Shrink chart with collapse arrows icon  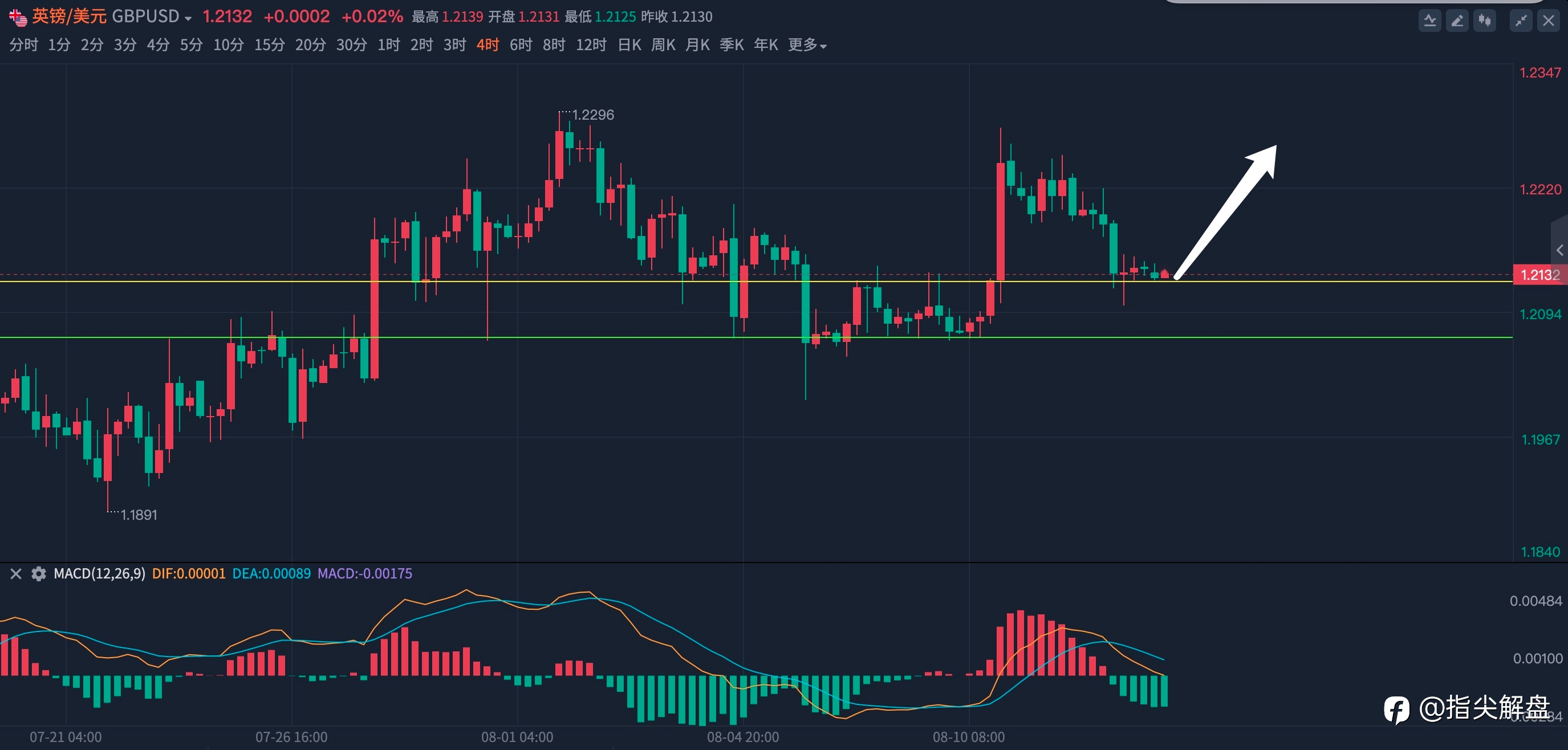[1521, 21]
